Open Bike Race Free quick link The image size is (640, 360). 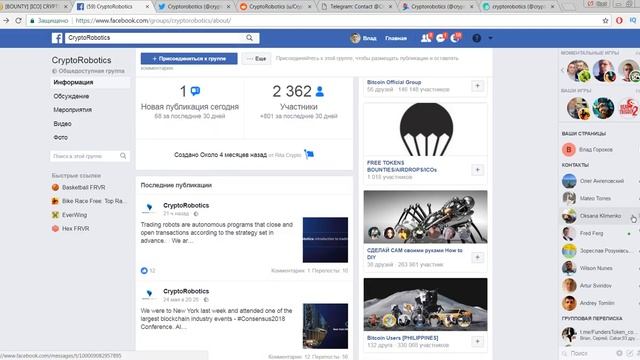pyautogui.click(x=89, y=201)
